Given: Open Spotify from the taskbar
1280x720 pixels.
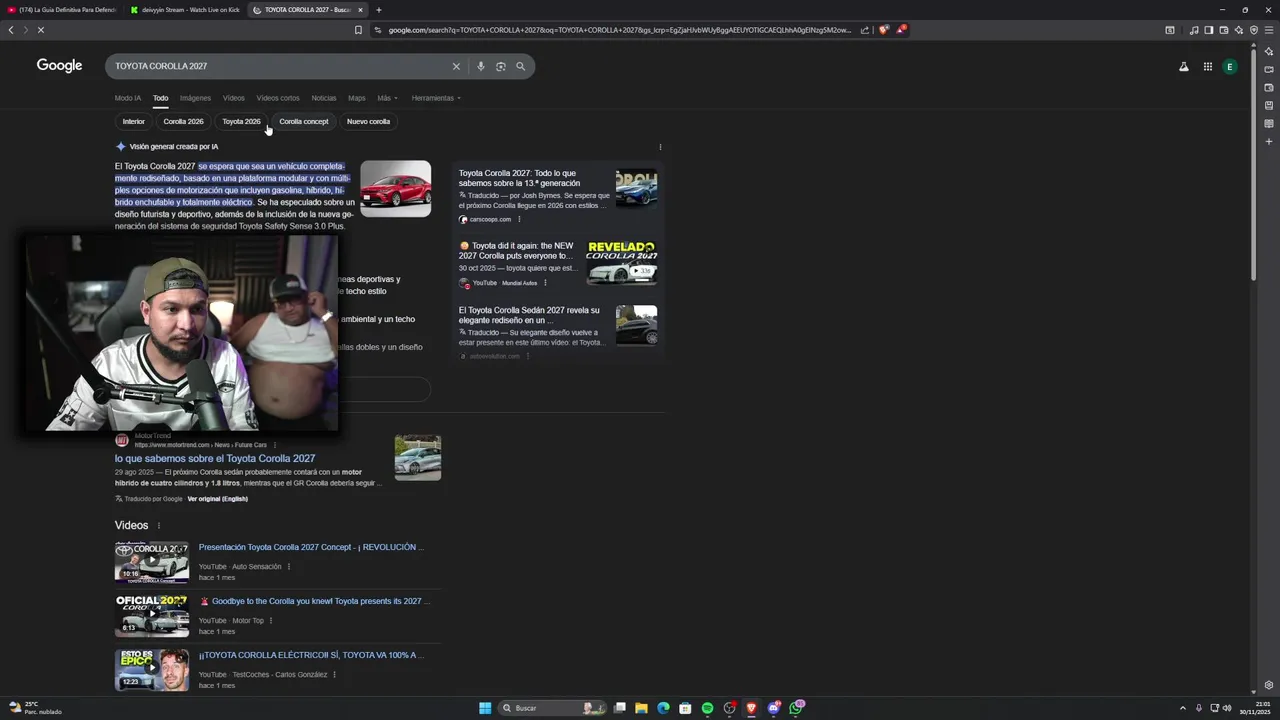Looking at the screenshot, I should pos(707,708).
